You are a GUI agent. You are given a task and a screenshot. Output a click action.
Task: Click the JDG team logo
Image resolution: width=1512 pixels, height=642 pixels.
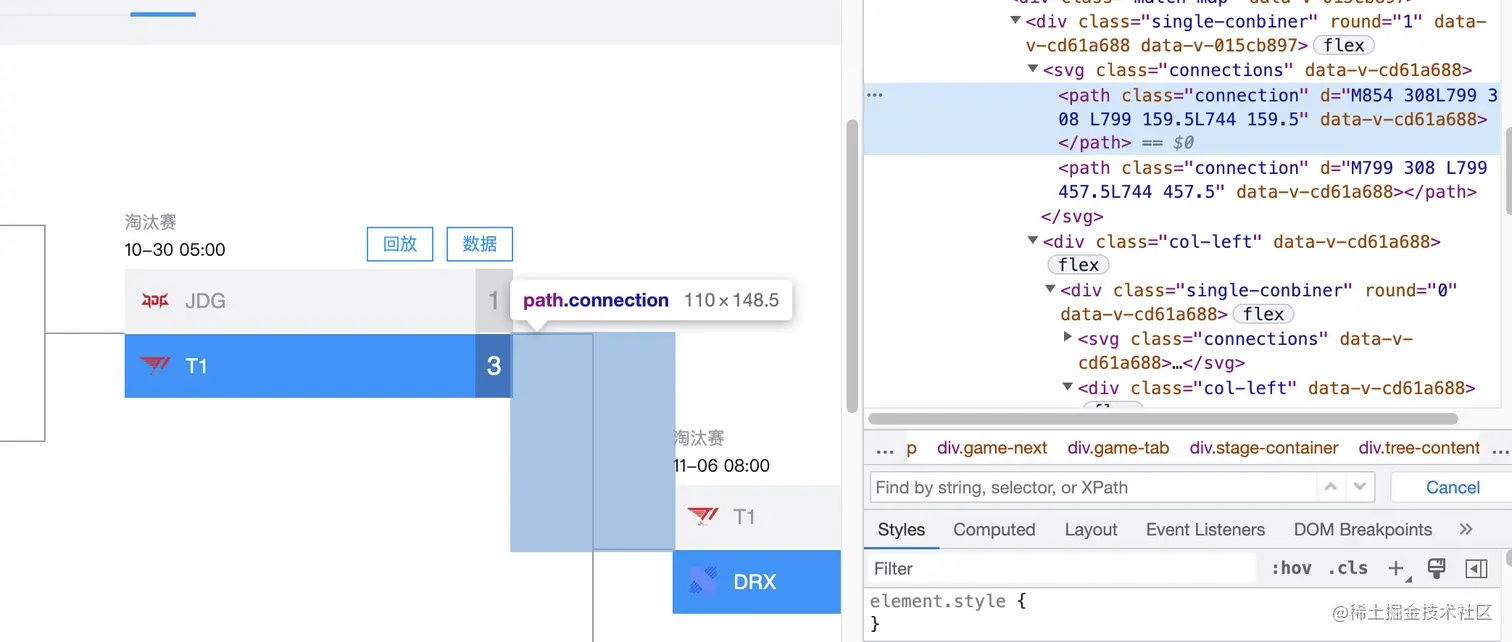(155, 300)
